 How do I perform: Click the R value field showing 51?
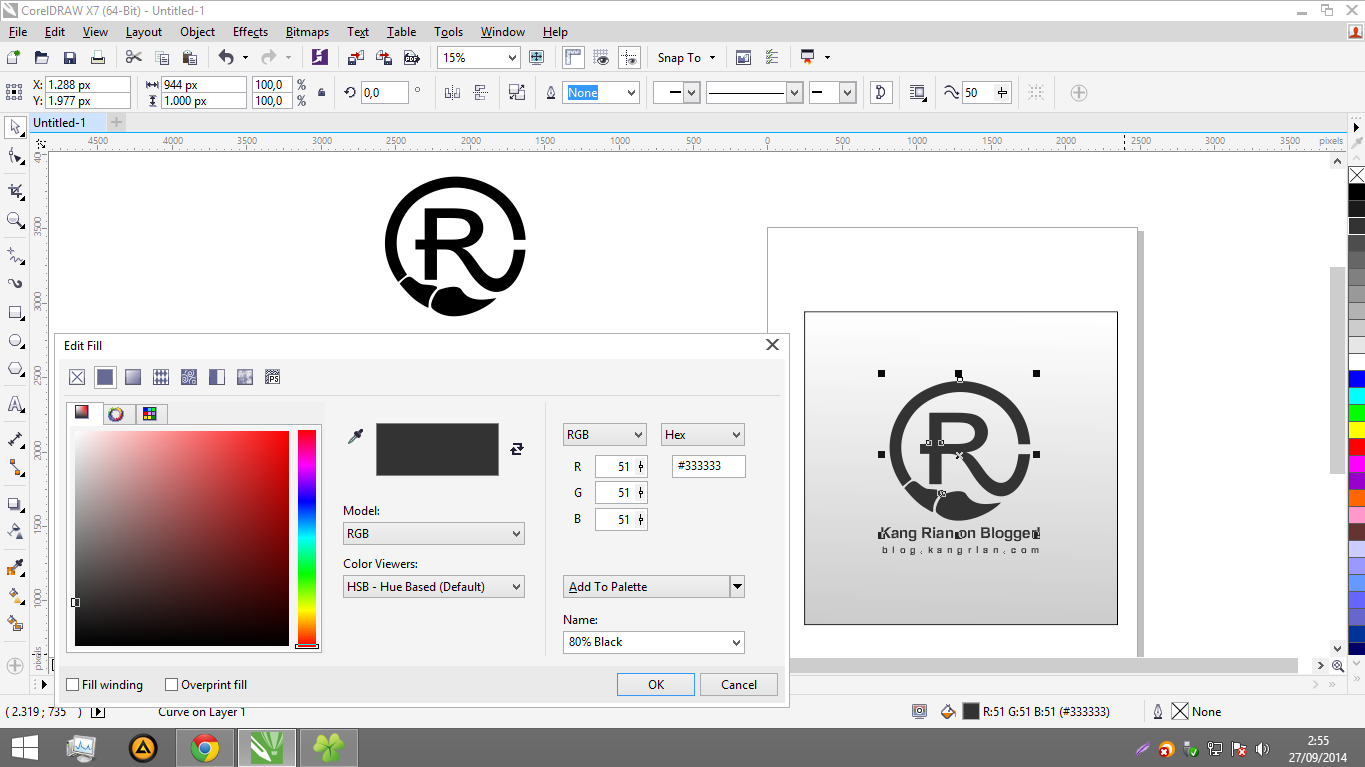click(x=621, y=467)
